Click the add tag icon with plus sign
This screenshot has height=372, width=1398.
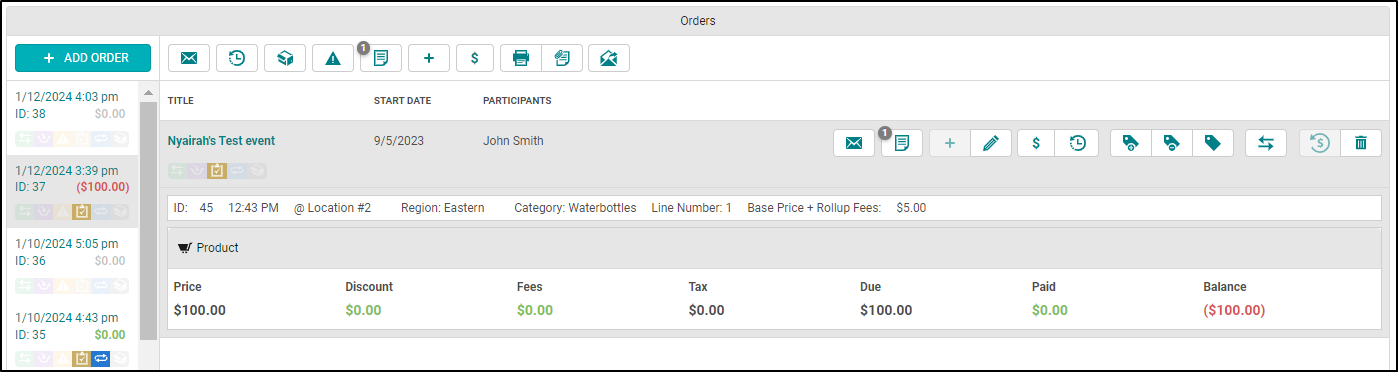click(x=1131, y=143)
